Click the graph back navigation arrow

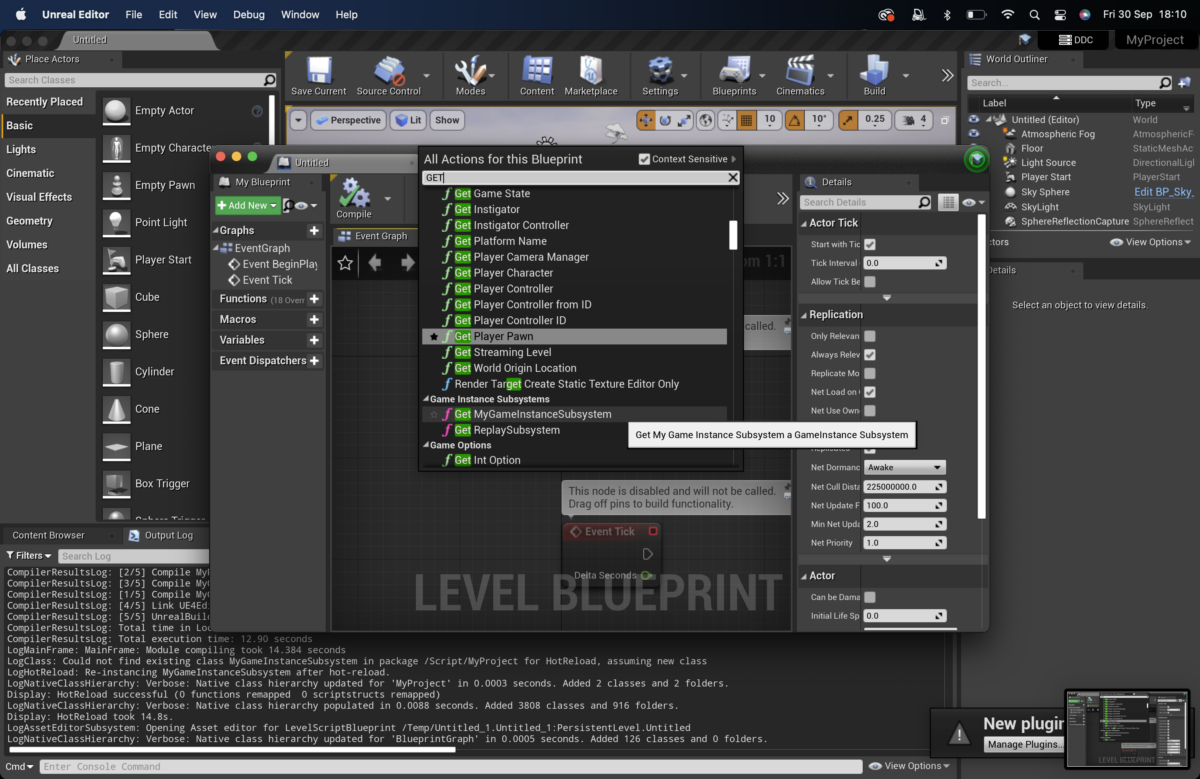(375, 263)
